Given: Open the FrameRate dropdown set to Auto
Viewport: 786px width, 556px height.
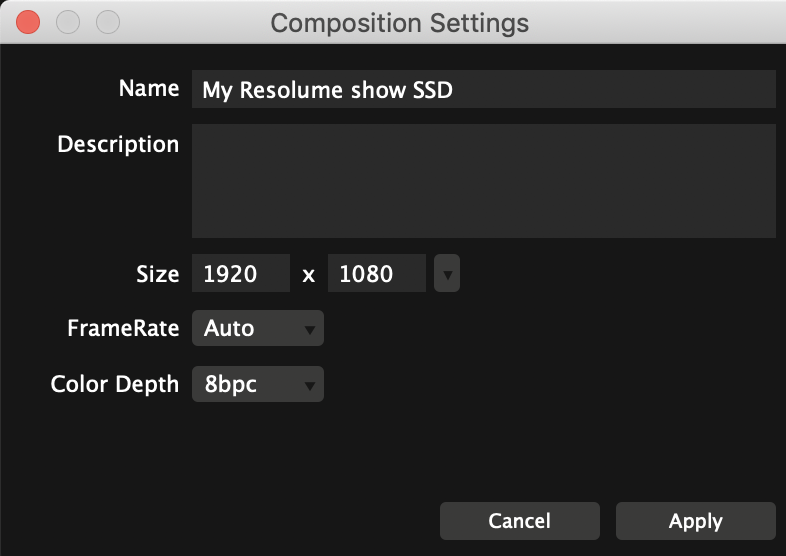Looking at the screenshot, I should click(257, 328).
